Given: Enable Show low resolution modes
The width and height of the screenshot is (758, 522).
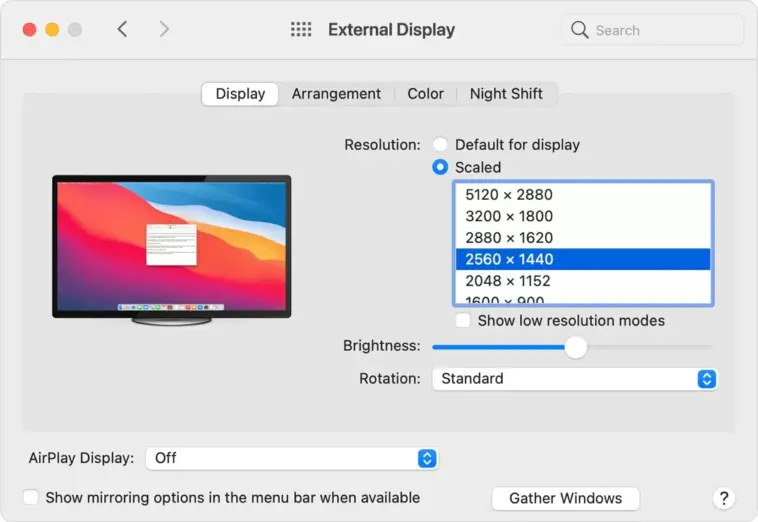Looking at the screenshot, I should [463, 321].
